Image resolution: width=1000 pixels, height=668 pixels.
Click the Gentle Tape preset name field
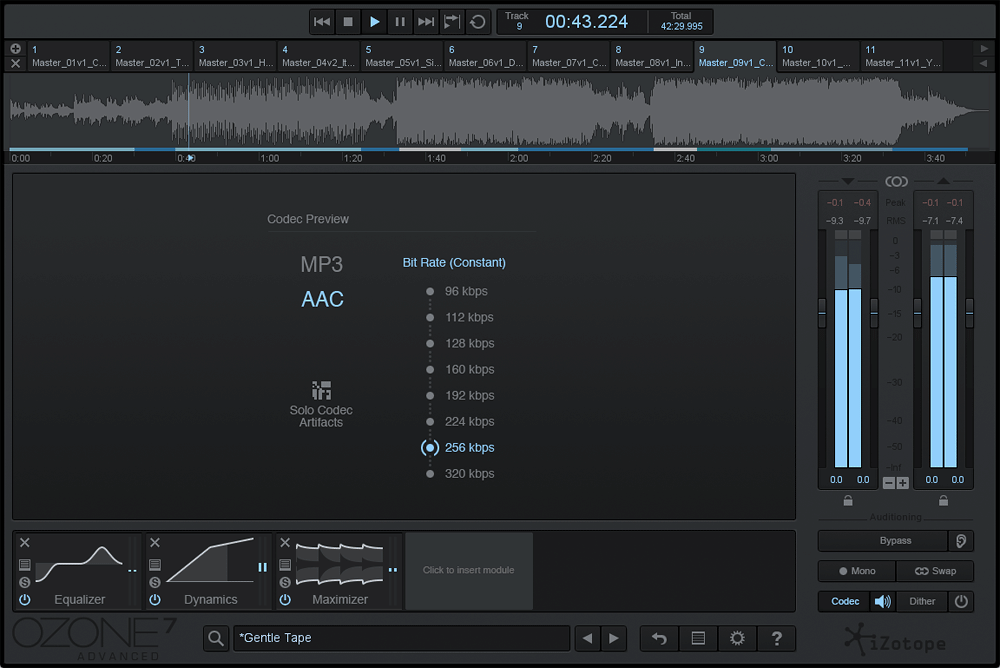pyautogui.click(x=401, y=638)
